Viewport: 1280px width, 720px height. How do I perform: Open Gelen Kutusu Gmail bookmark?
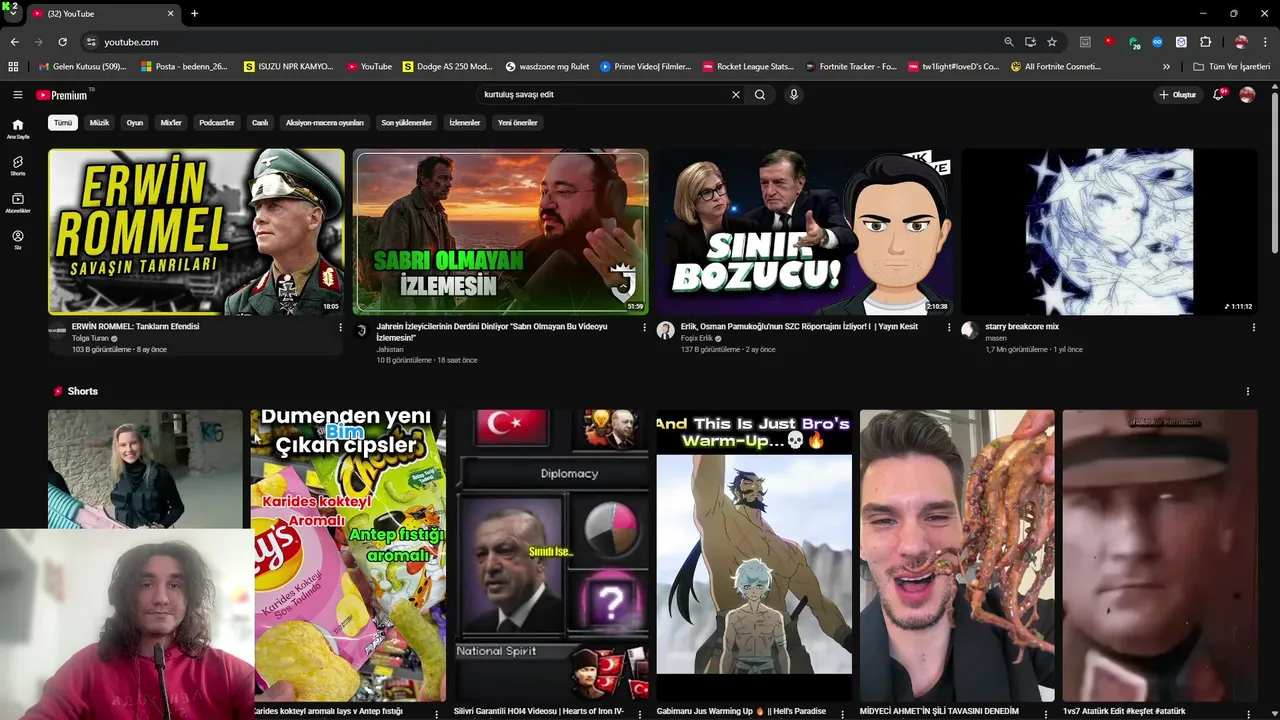pos(82,67)
